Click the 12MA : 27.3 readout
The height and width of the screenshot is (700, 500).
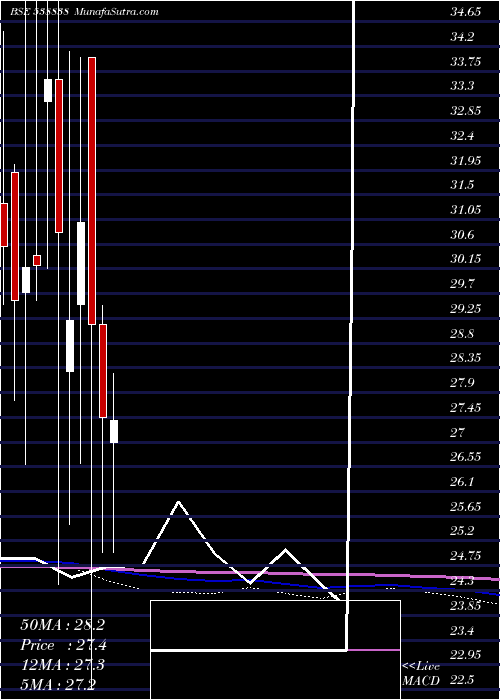pyautogui.click(x=62, y=665)
